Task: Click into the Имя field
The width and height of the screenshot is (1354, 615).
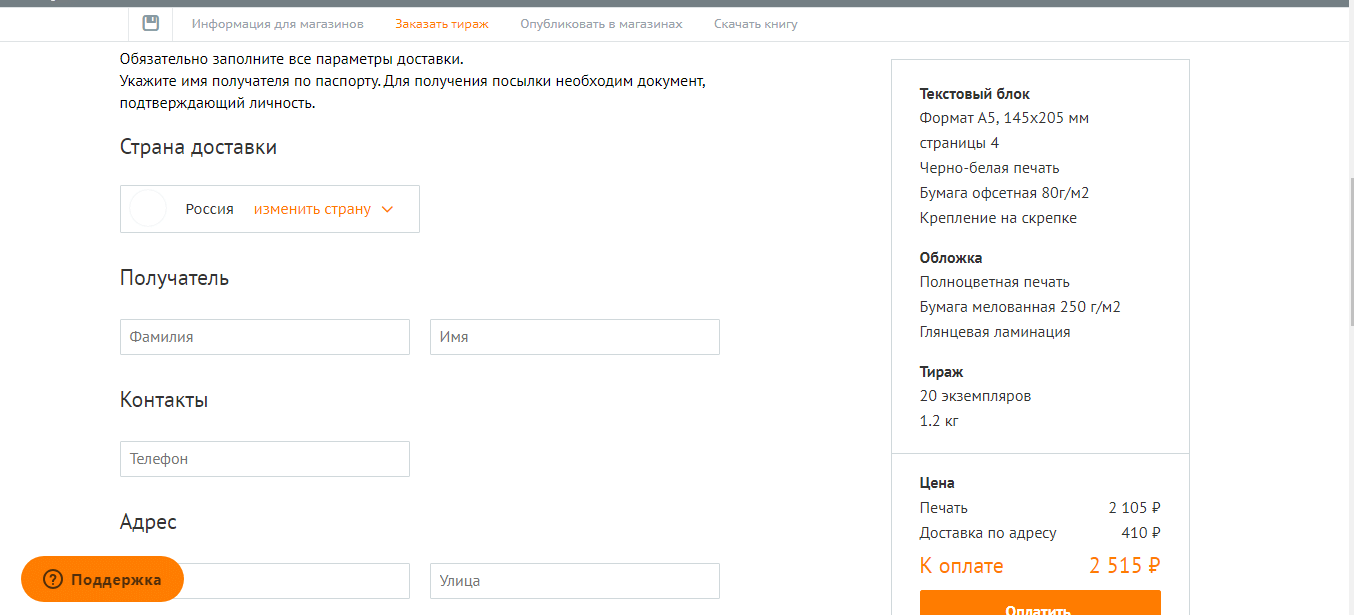Action: (x=574, y=337)
